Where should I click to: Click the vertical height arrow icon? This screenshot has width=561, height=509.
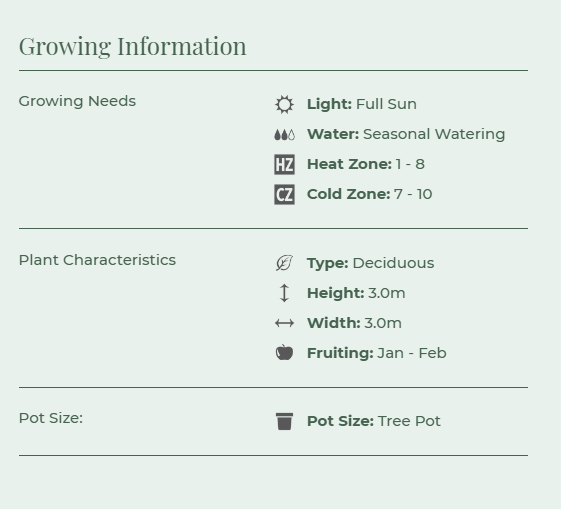(284, 293)
